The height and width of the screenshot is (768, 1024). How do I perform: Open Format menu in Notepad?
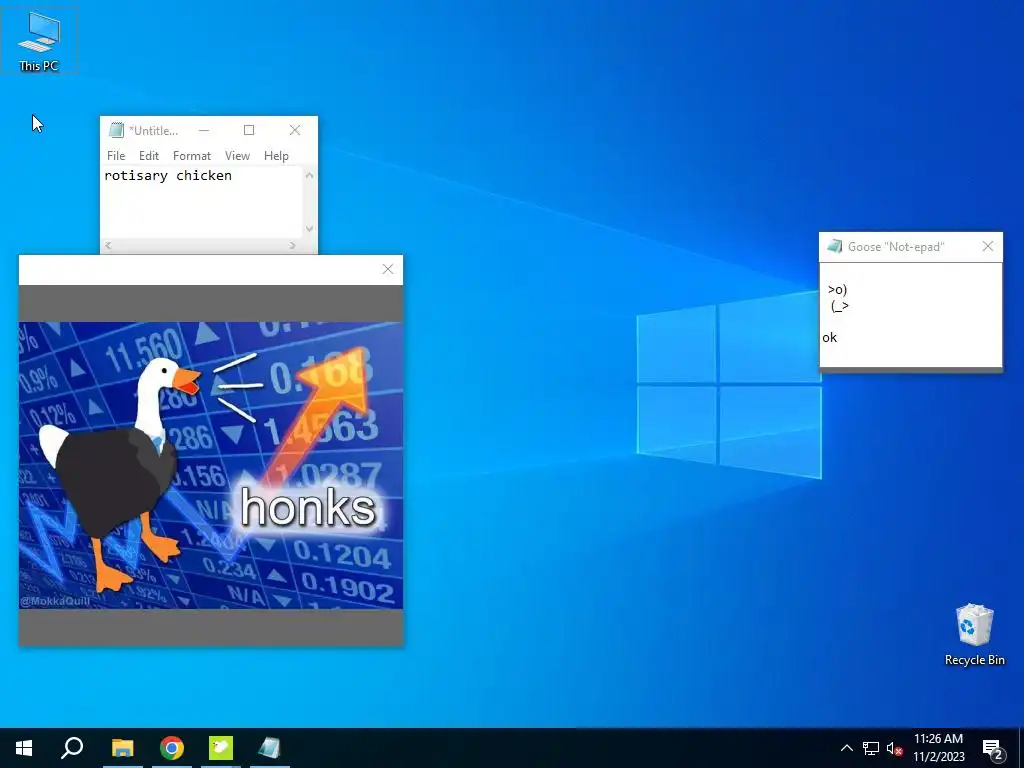(x=191, y=155)
